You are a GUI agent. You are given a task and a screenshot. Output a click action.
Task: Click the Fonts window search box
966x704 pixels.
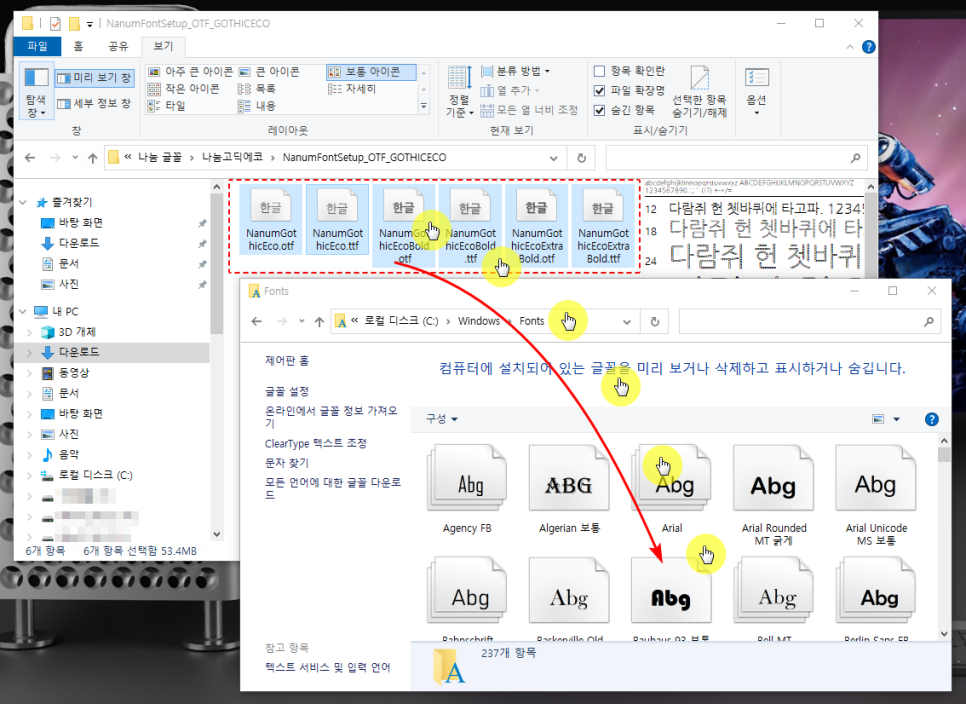(x=810, y=322)
